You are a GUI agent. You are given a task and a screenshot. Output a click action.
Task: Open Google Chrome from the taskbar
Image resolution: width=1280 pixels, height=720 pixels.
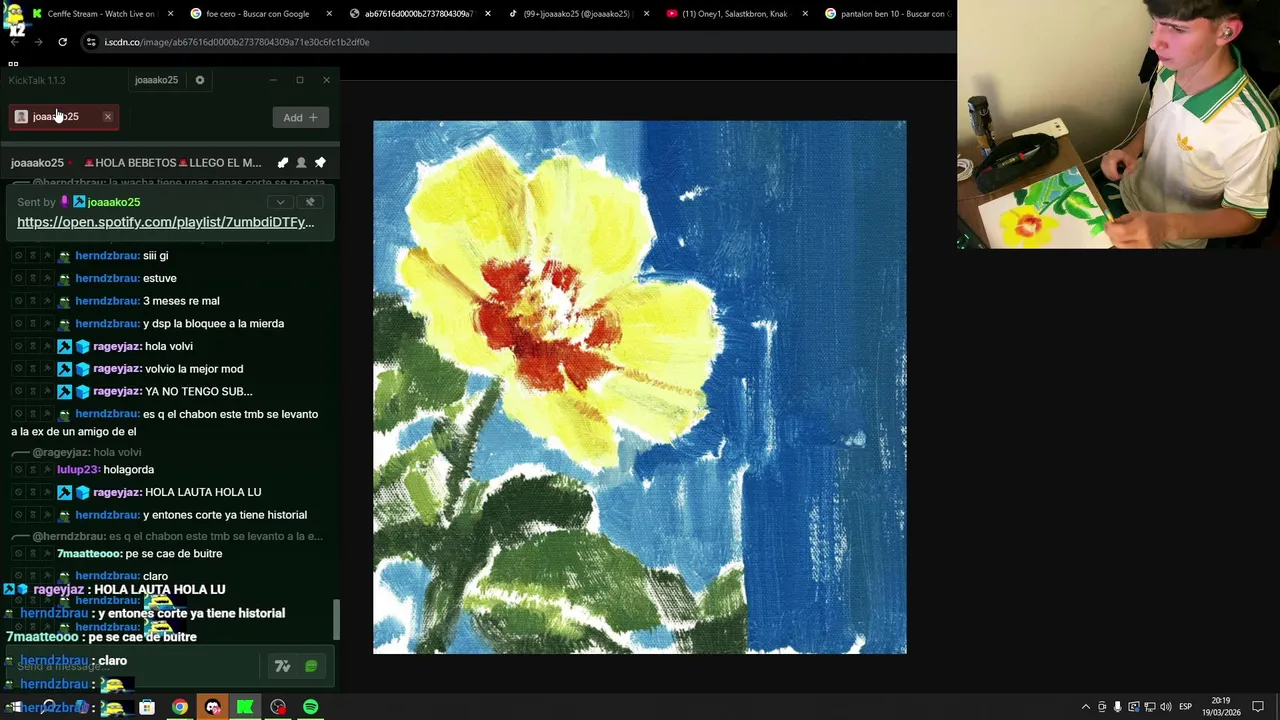point(179,707)
